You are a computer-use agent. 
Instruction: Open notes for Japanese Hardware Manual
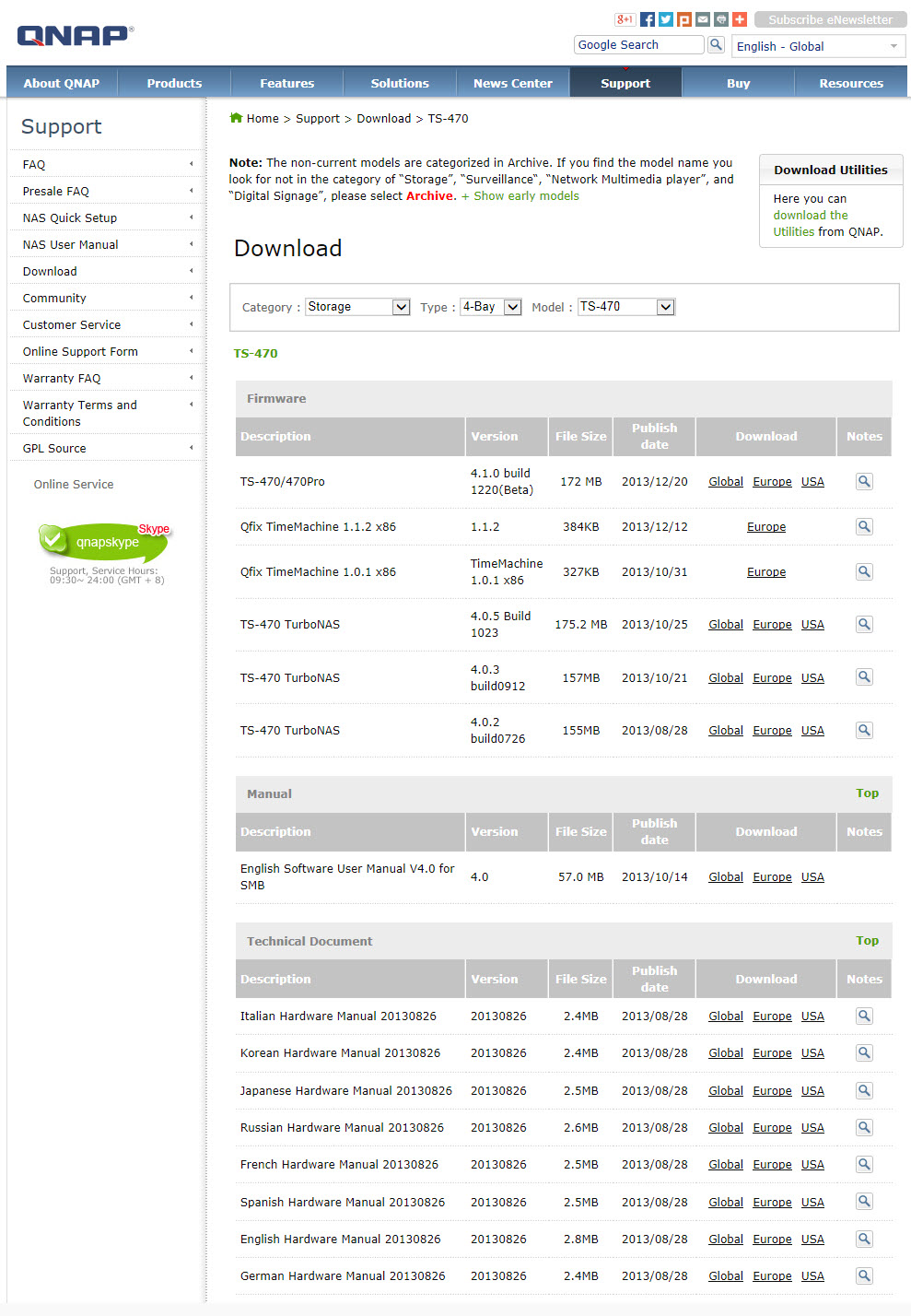point(864,1090)
